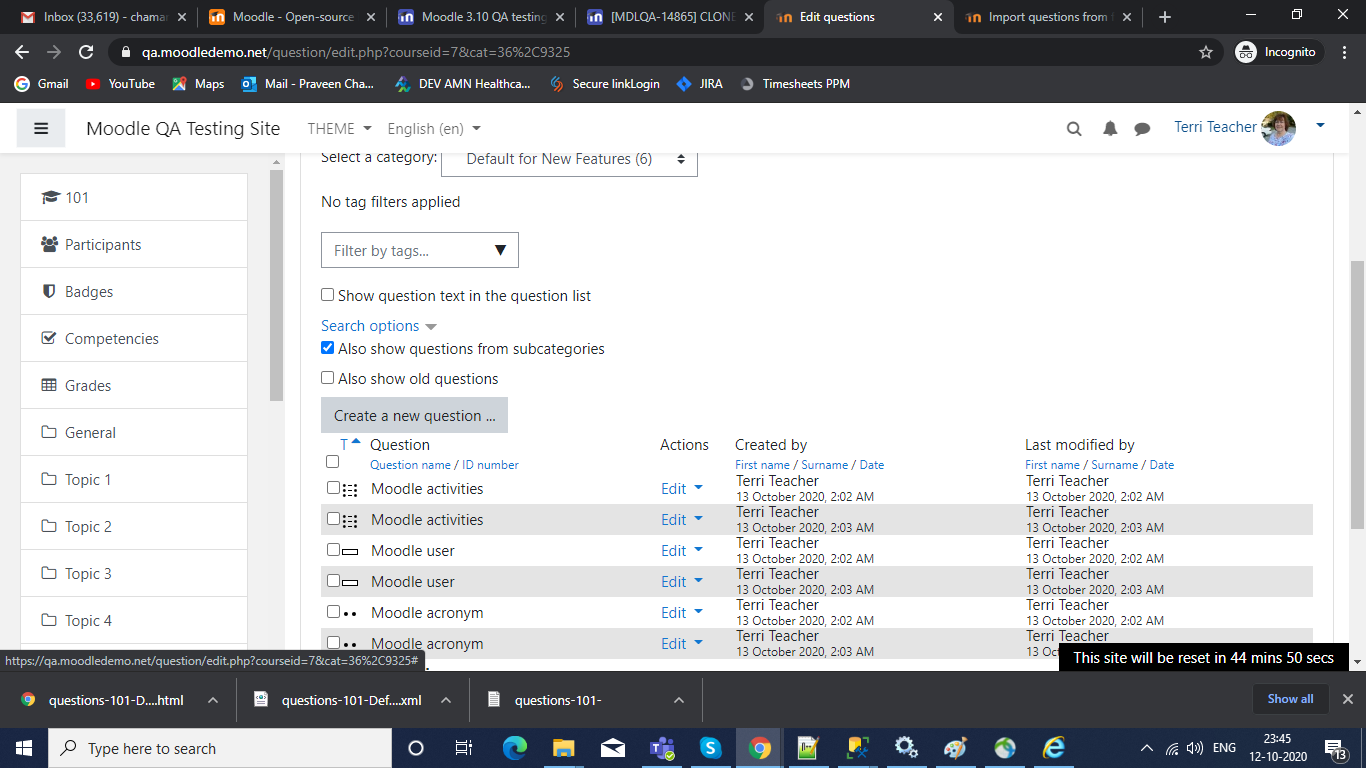The height and width of the screenshot is (768, 1366).
Task: Open Chrome's three-dot menu
Action: tap(1346, 52)
